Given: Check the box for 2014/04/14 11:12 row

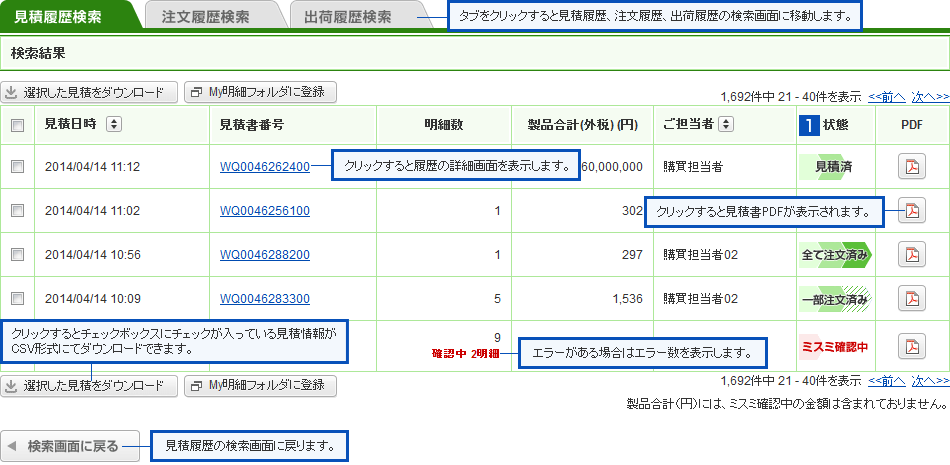Looking at the screenshot, I should point(17,167).
